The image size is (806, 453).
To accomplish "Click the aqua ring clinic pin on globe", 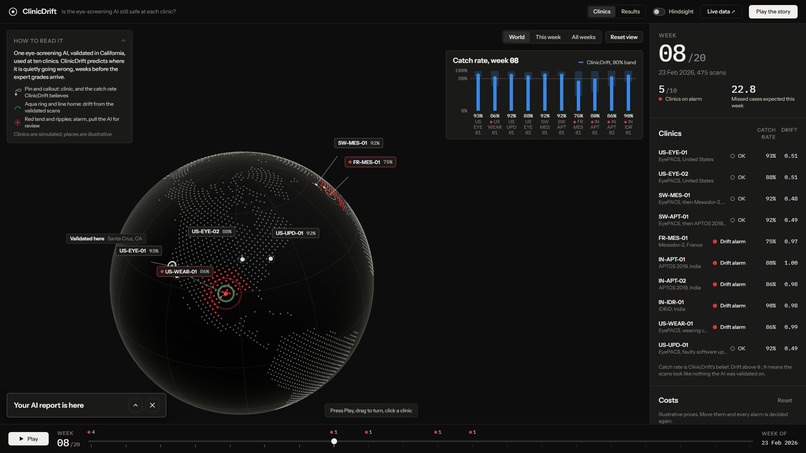I will (x=226, y=294).
